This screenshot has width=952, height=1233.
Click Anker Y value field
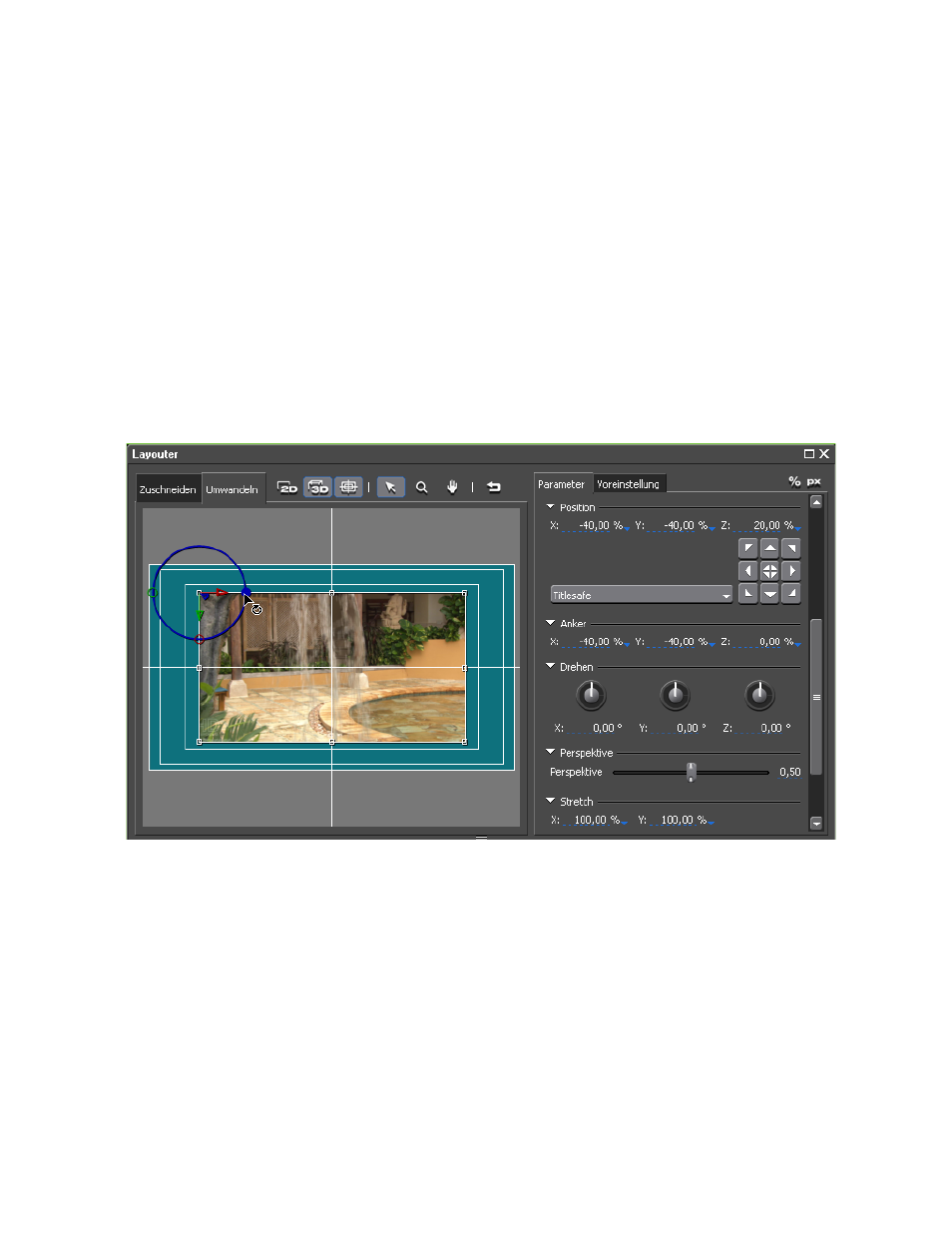pyautogui.click(x=681, y=642)
